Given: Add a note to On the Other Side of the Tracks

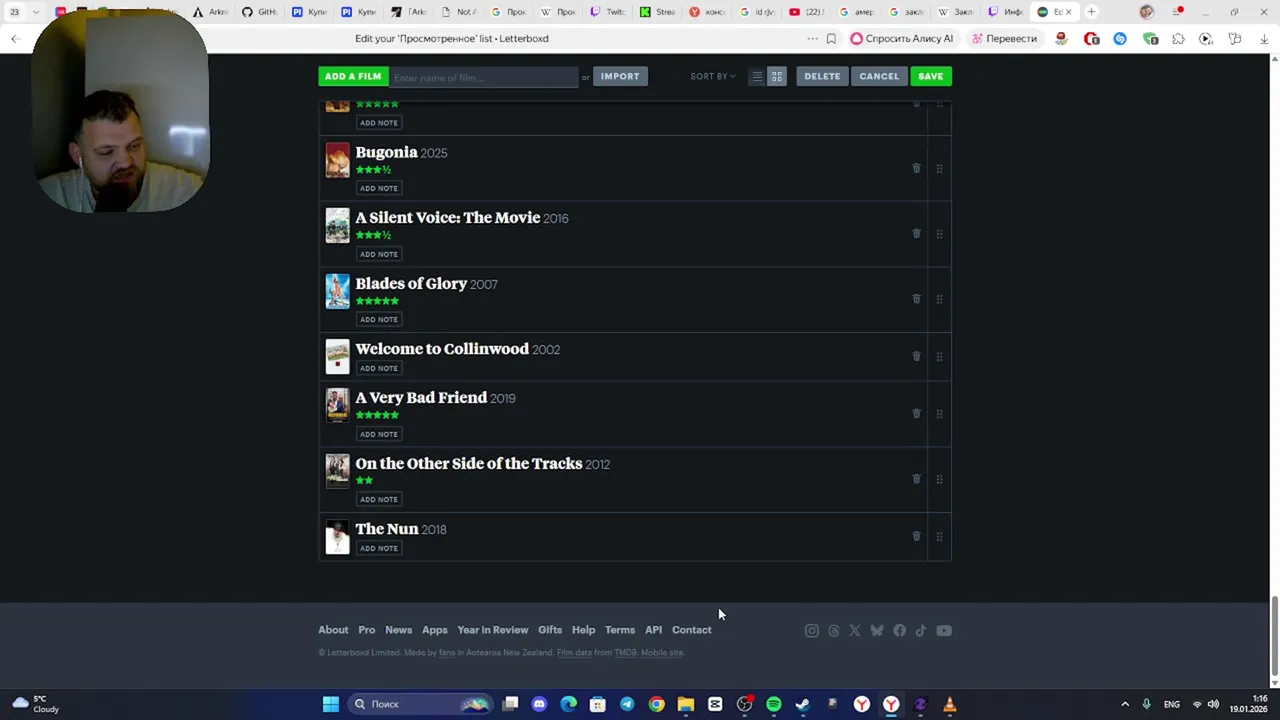Looking at the screenshot, I should coord(379,499).
